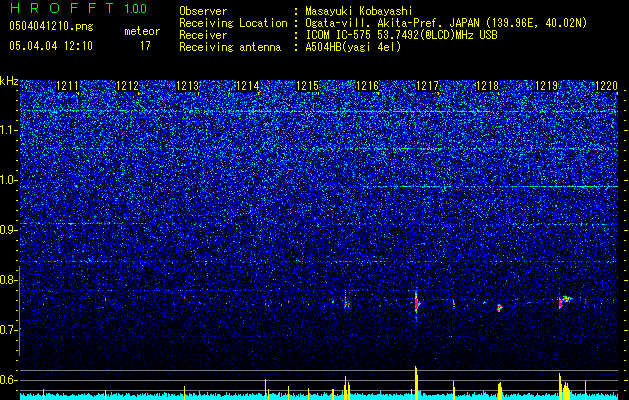
Task: Click the 1217 time marker
Action: click(427, 86)
